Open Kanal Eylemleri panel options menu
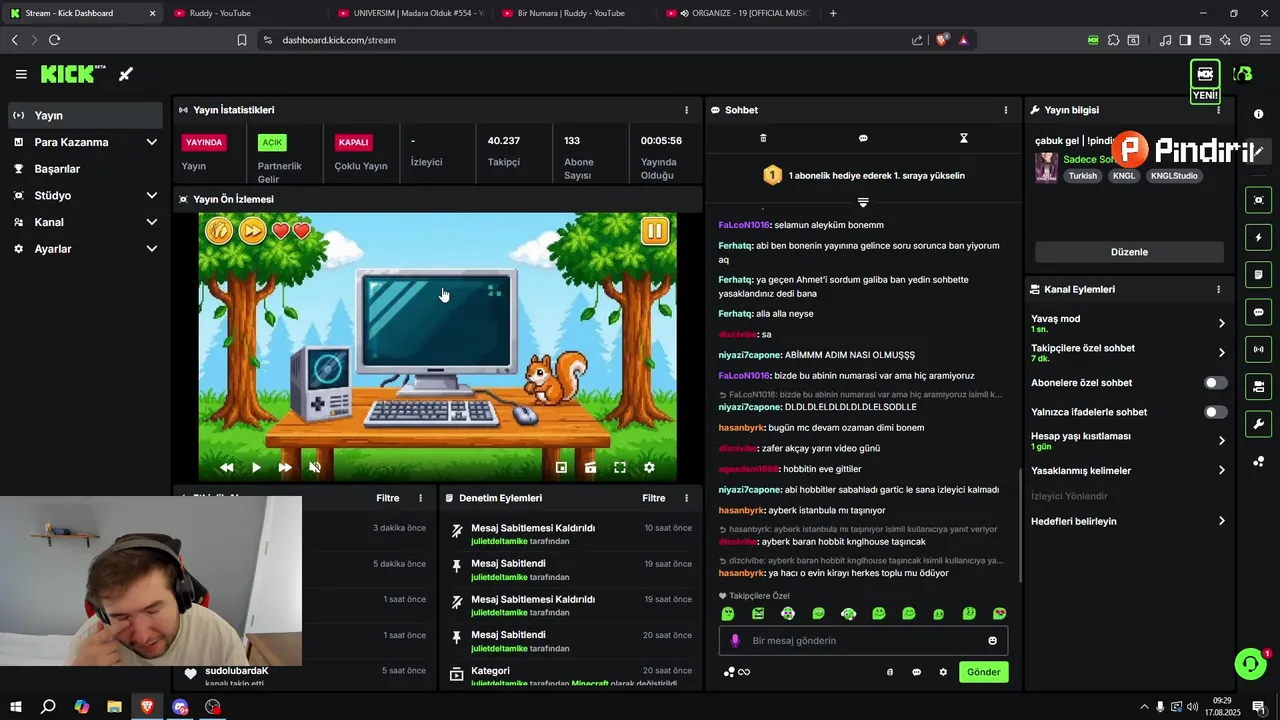The height and width of the screenshot is (720, 1280). coord(1218,289)
